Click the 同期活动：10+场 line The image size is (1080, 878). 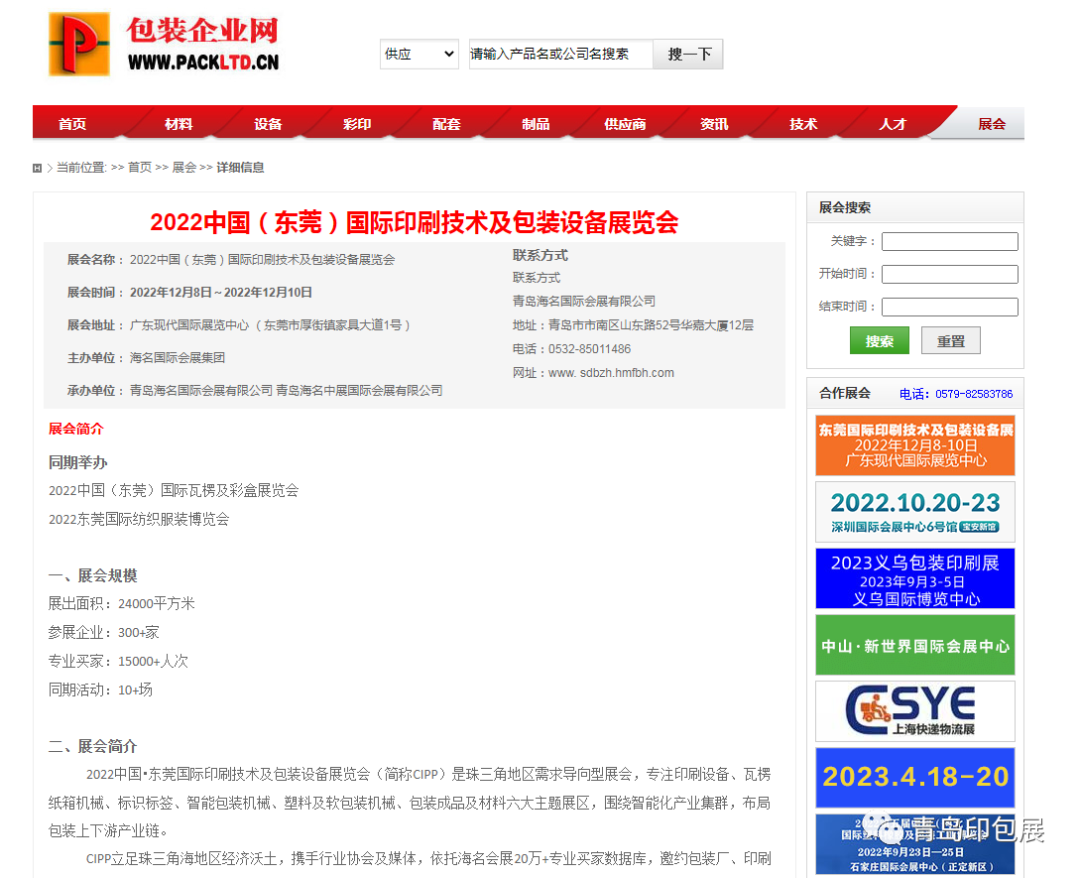(101, 689)
